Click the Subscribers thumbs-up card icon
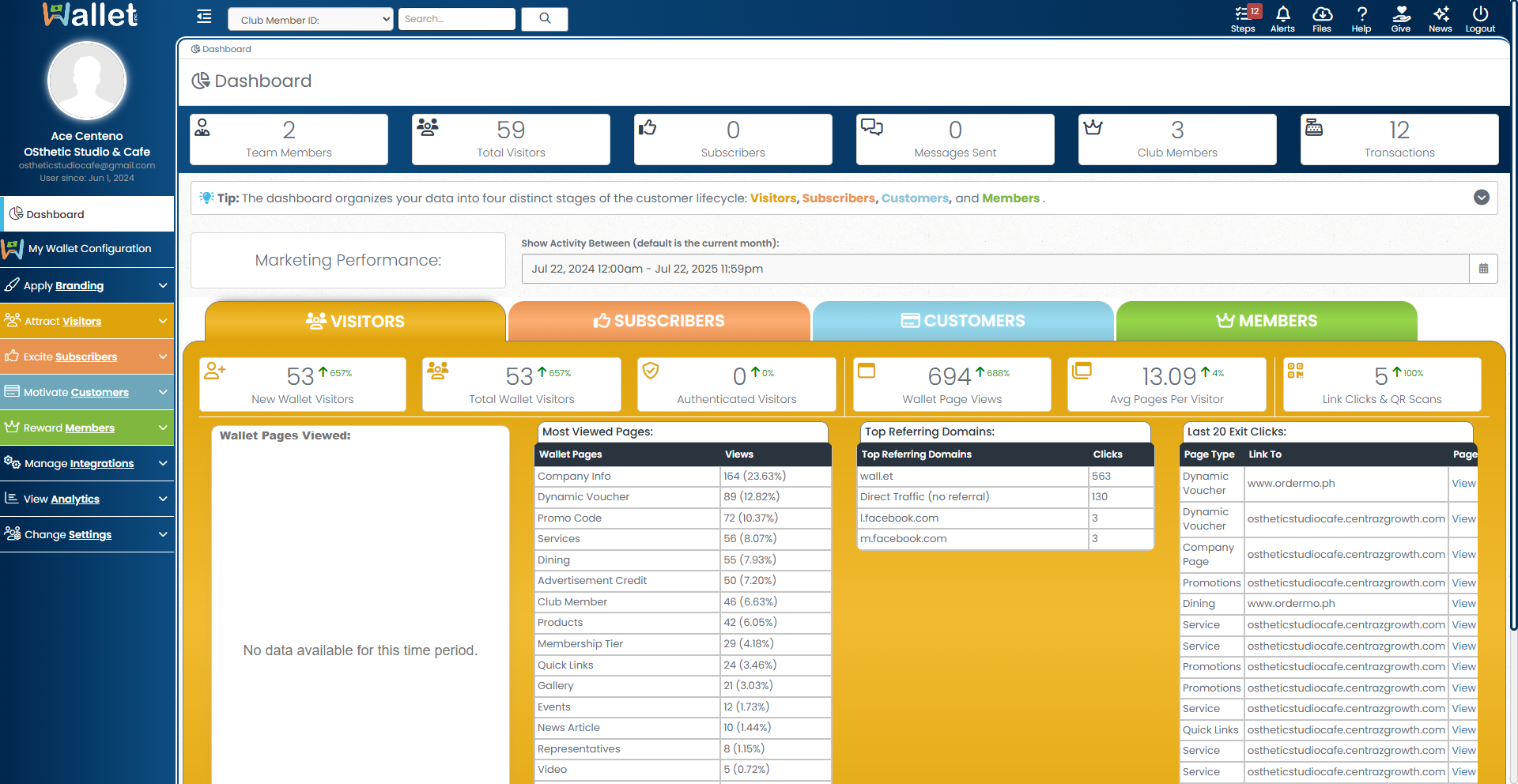 (x=648, y=126)
